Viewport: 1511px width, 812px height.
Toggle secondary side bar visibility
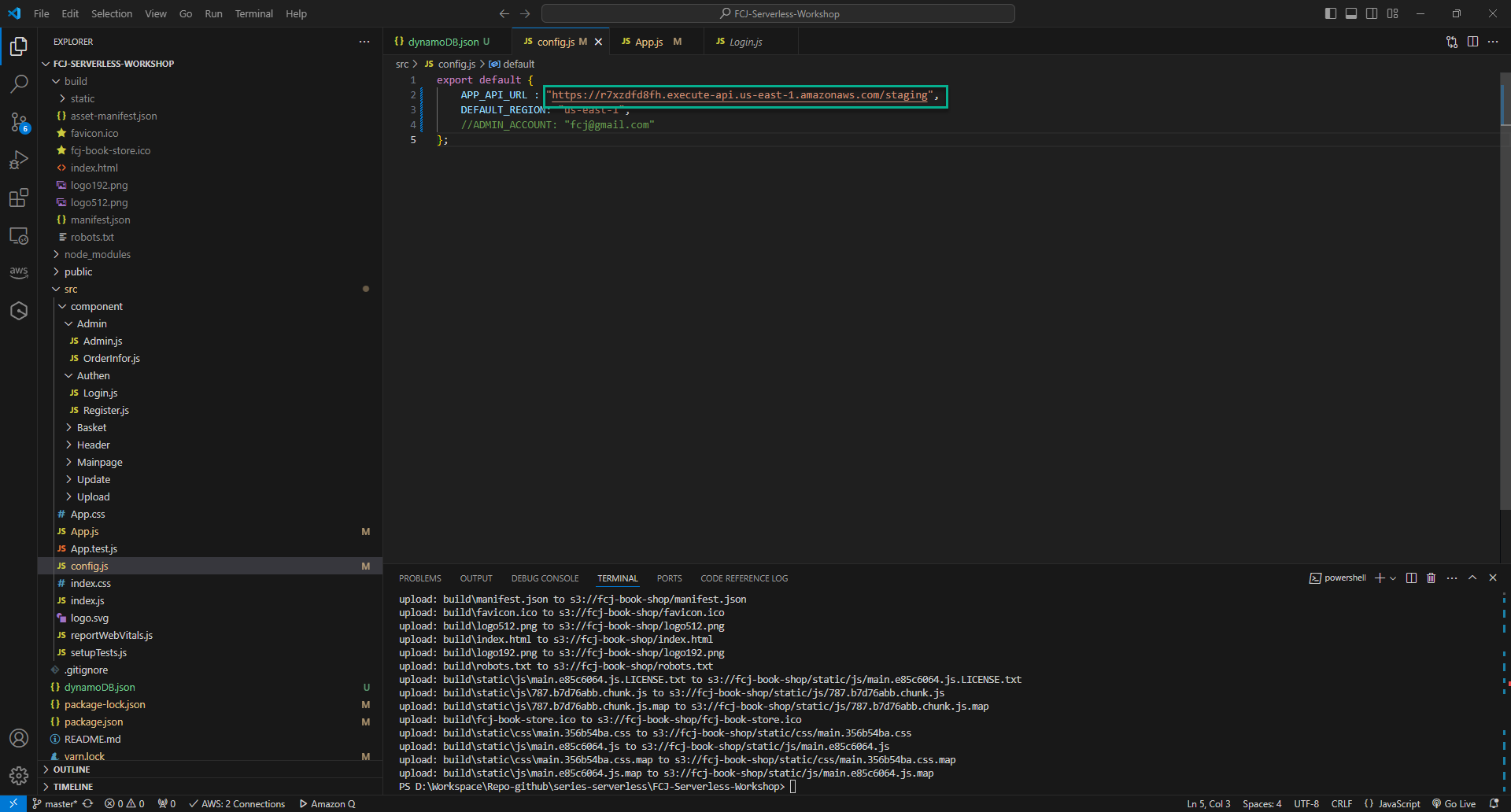coord(1372,13)
